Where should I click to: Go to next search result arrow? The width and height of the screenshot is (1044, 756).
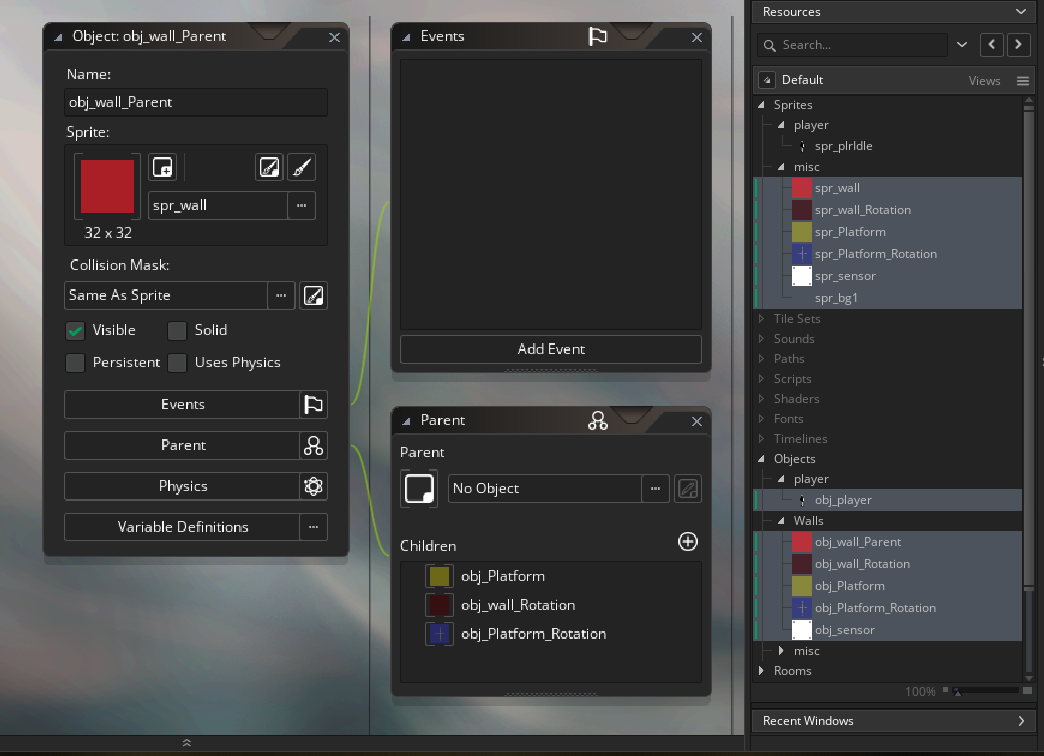[1018, 45]
